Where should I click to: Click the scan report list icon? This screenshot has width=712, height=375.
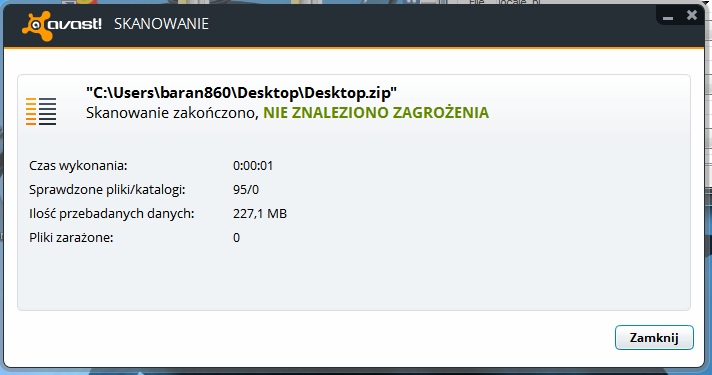pyautogui.click(x=41, y=111)
